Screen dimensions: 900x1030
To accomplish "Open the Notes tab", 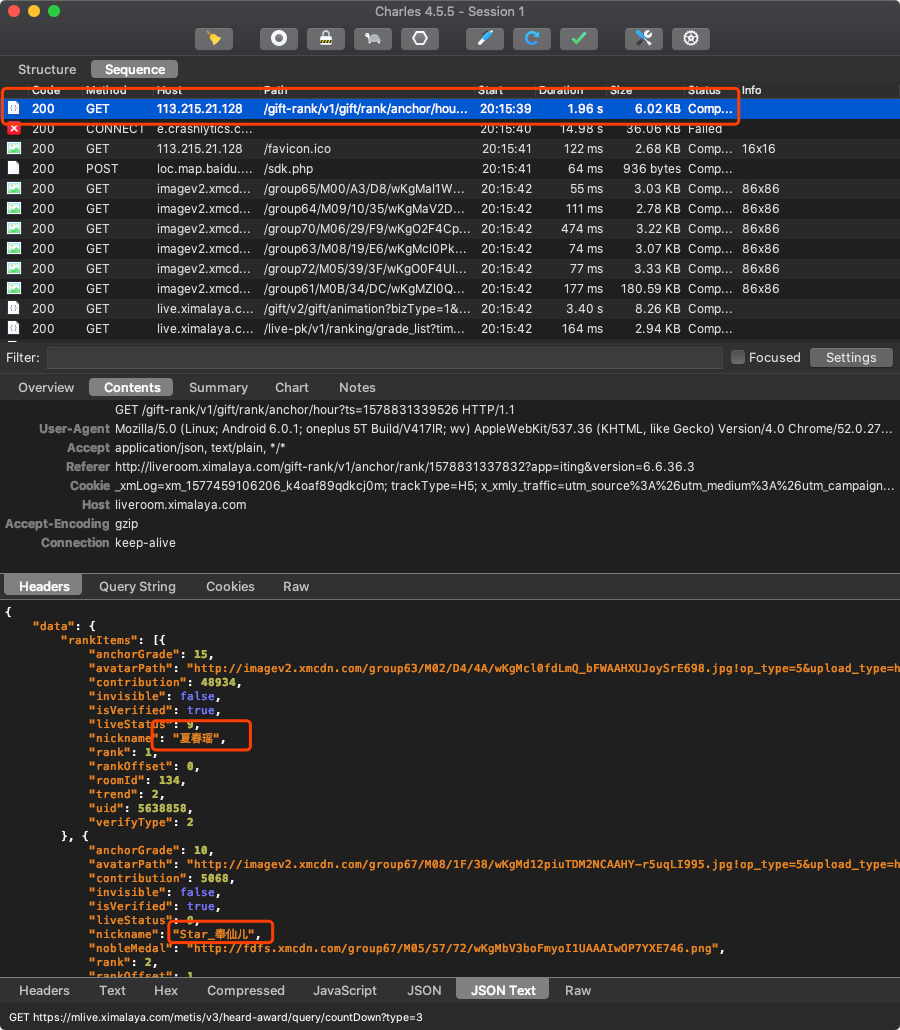I will tap(357, 387).
